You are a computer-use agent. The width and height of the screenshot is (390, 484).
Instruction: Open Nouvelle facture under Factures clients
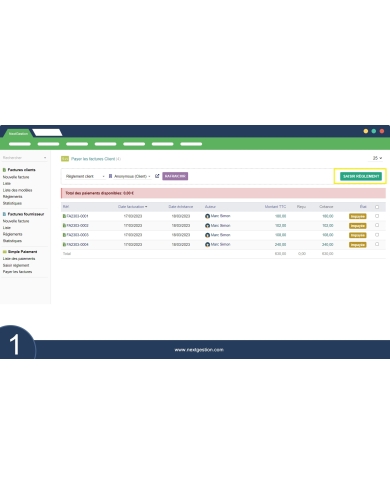coord(16,177)
